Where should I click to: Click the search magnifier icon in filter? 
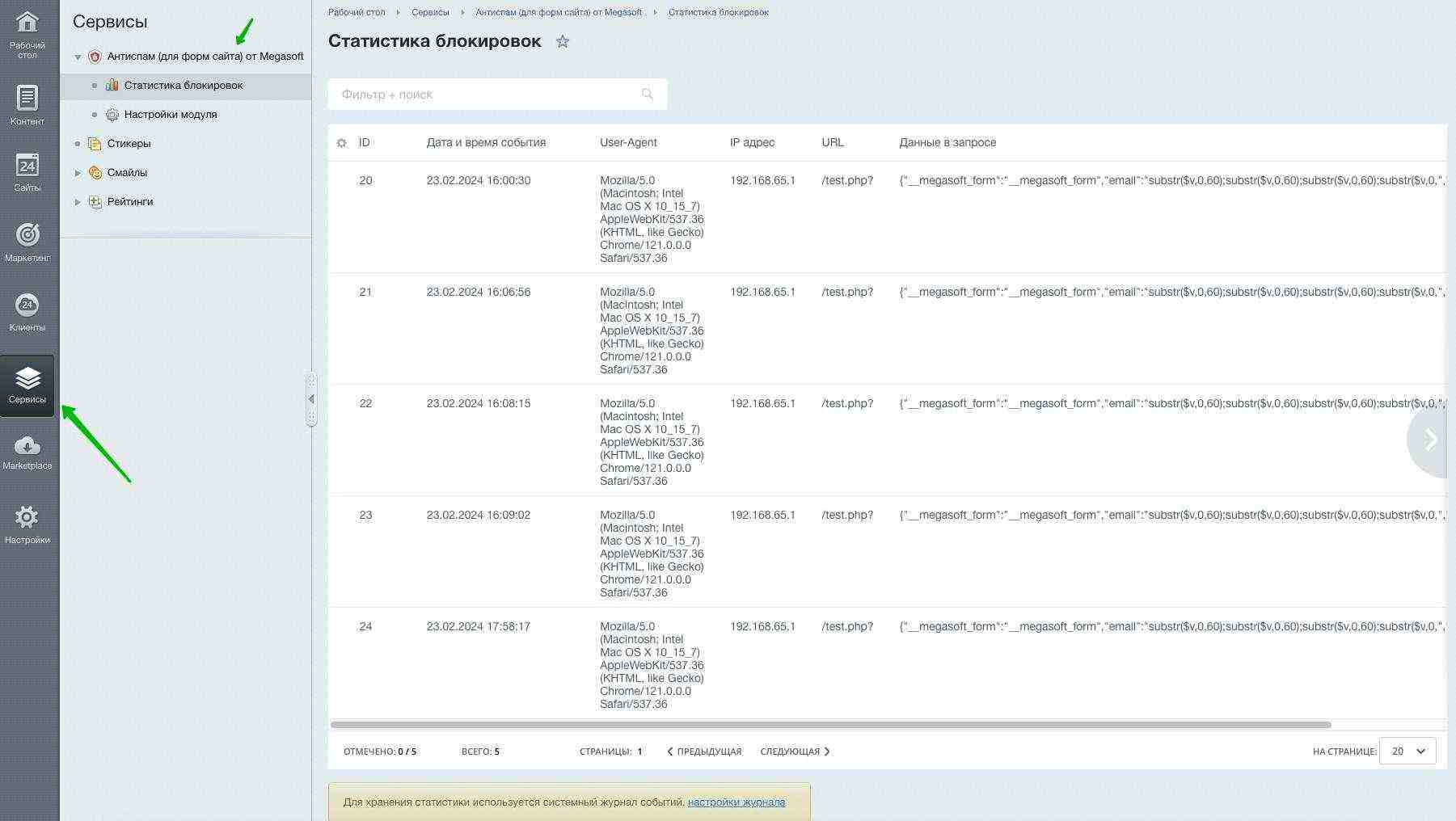[x=647, y=94]
